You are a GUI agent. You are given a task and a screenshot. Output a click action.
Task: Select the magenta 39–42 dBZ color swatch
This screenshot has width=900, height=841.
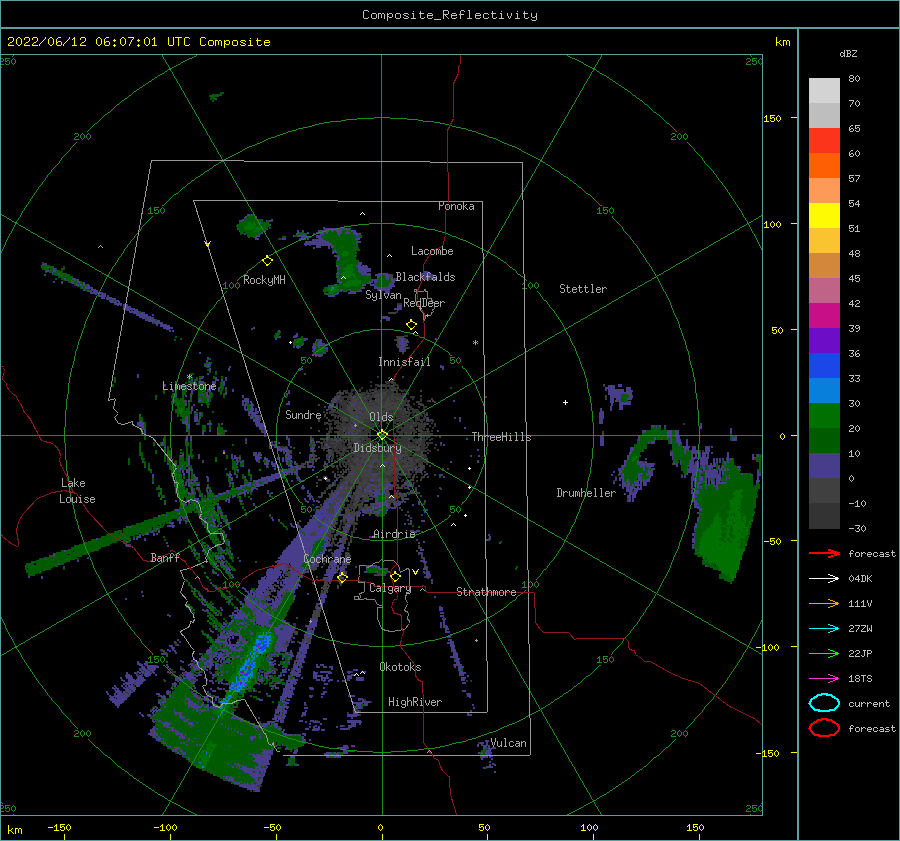pyautogui.click(x=824, y=316)
